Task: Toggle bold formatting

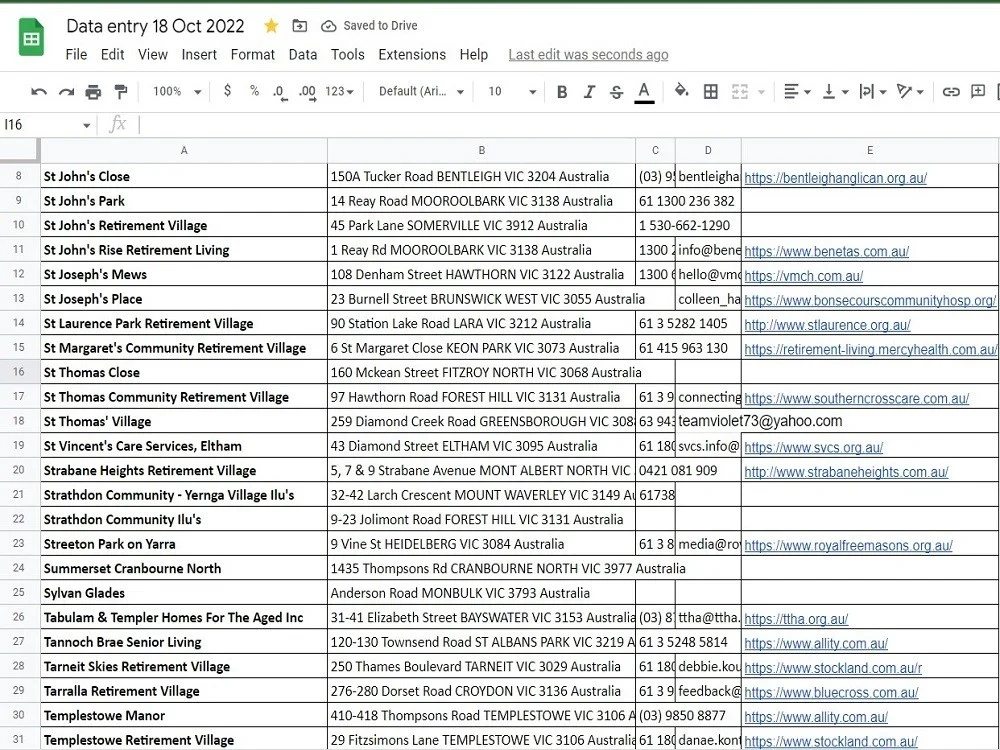Action: coord(562,92)
